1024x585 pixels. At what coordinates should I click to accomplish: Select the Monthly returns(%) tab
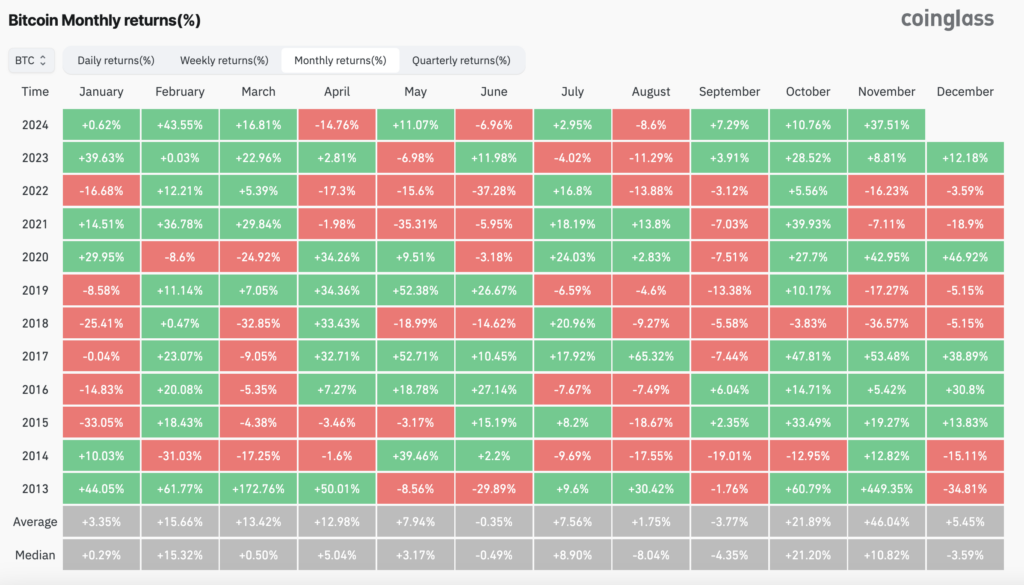pyautogui.click(x=340, y=60)
